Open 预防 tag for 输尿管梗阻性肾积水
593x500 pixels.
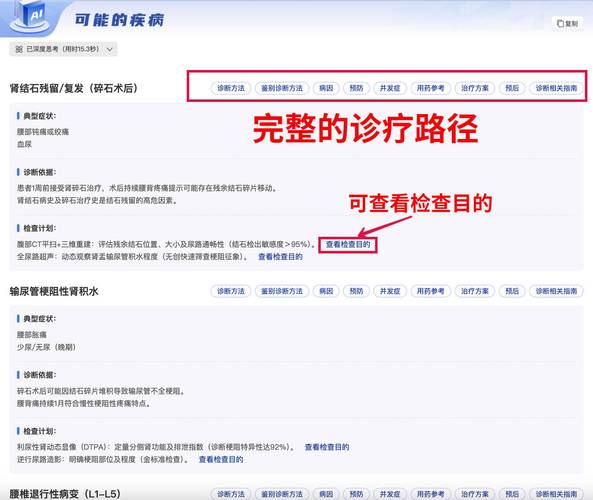tap(356, 291)
